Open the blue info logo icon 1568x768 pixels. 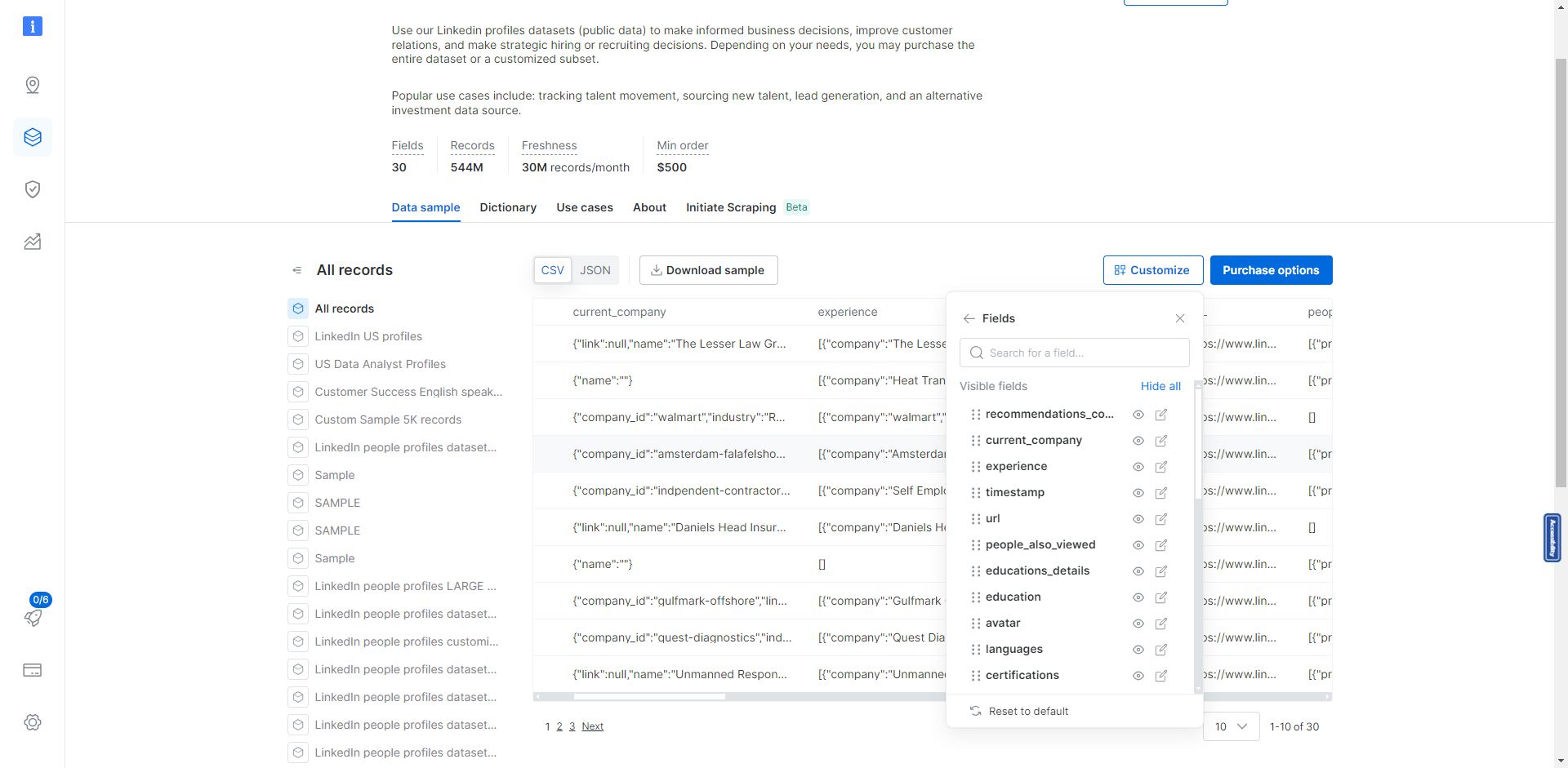pos(32,26)
